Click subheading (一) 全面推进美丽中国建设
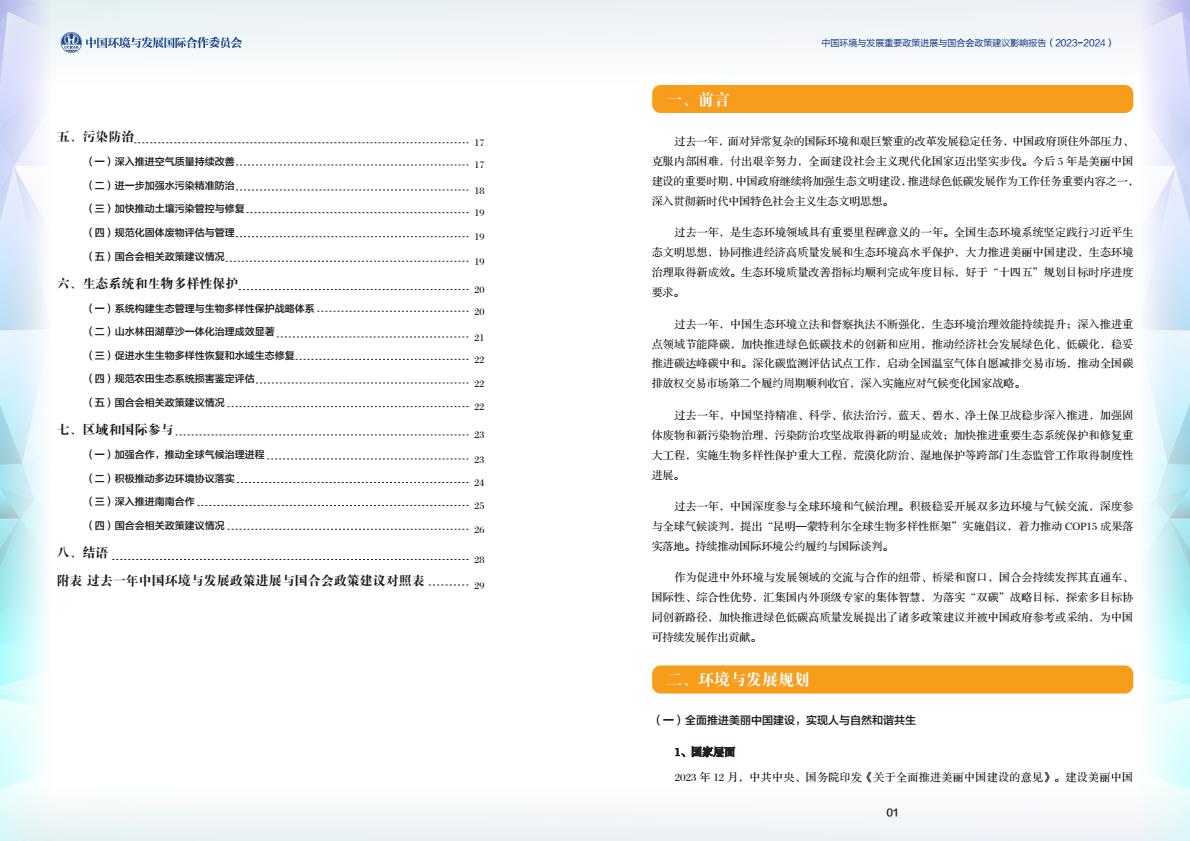Screen dimensions: 1190x841 (x=785, y=720)
